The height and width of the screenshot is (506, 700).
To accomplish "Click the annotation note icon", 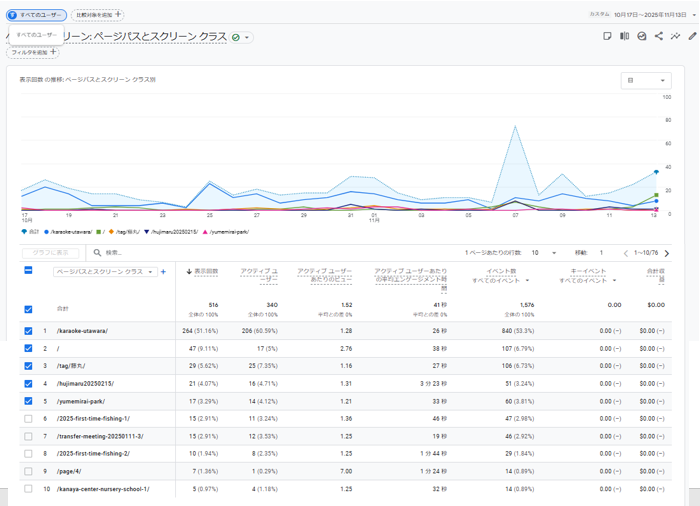I will pyautogui.click(x=607, y=37).
